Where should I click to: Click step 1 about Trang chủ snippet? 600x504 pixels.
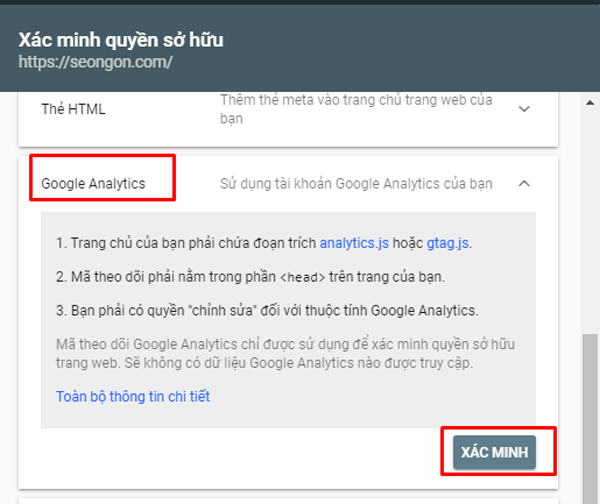(264, 243)
